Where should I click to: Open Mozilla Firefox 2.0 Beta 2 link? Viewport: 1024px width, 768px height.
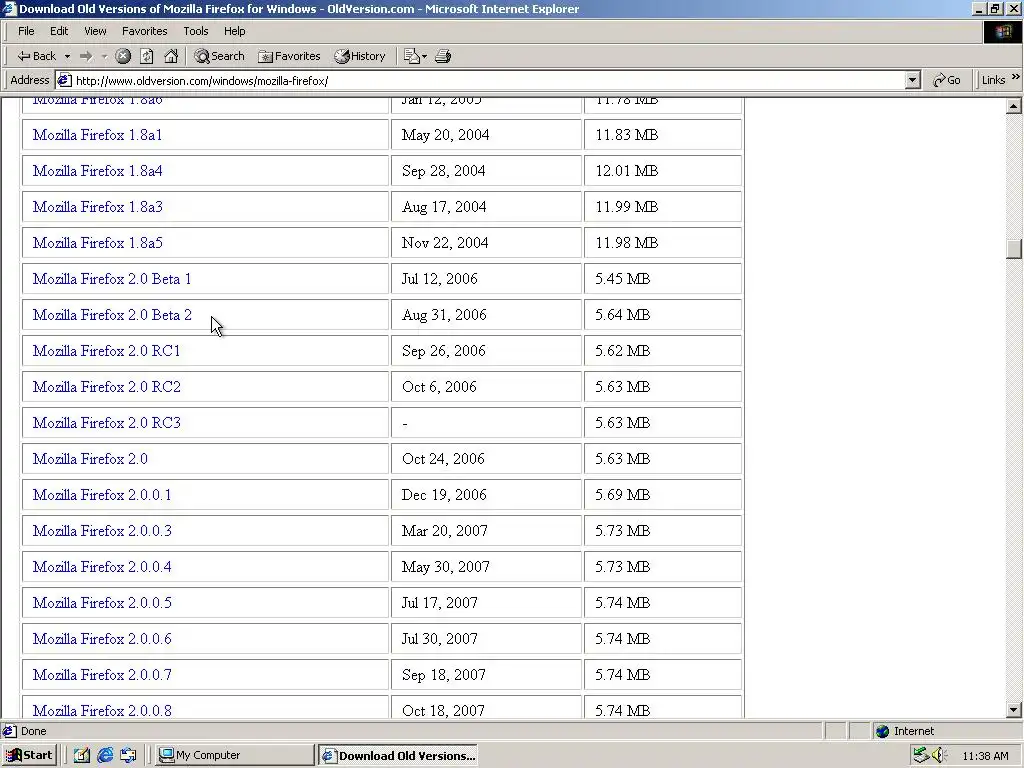(x=112, y=315)
